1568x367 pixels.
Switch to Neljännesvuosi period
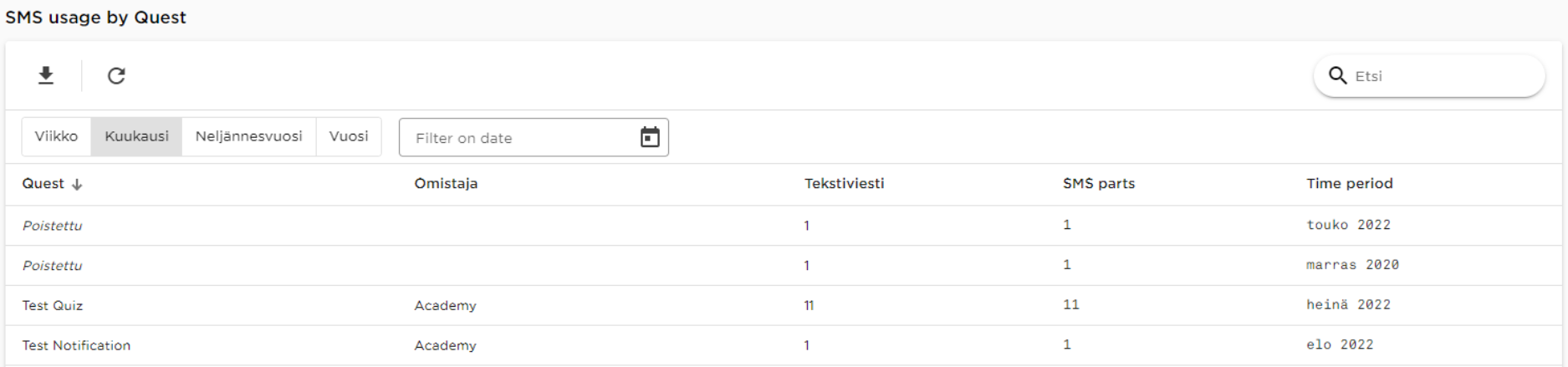(248, 136)
